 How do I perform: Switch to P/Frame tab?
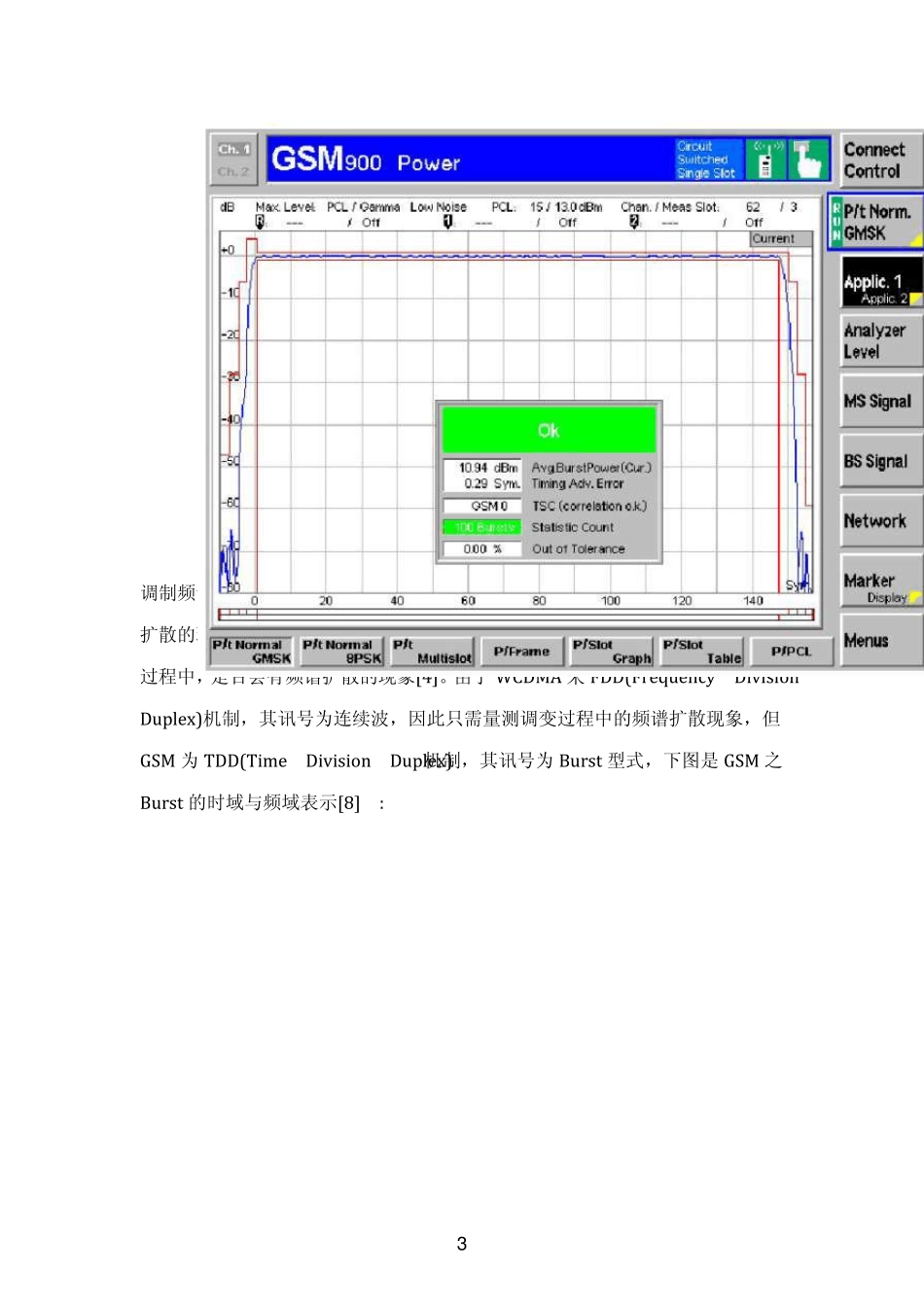click(521, 652)
